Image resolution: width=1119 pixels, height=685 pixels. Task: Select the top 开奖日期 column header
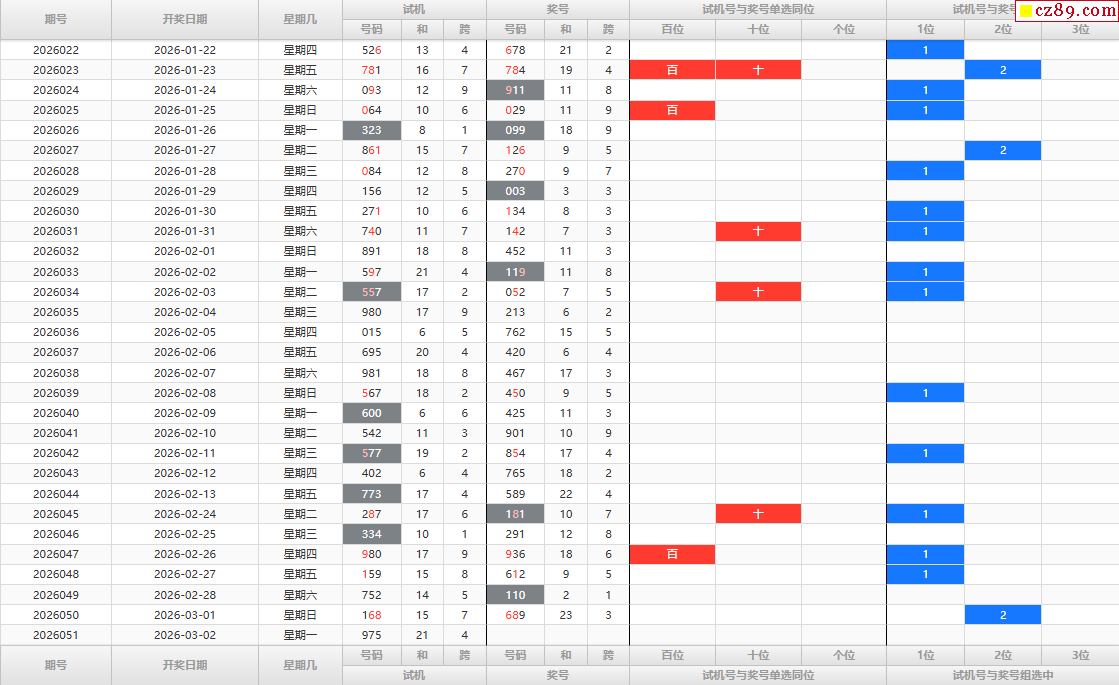click(185, 19)
